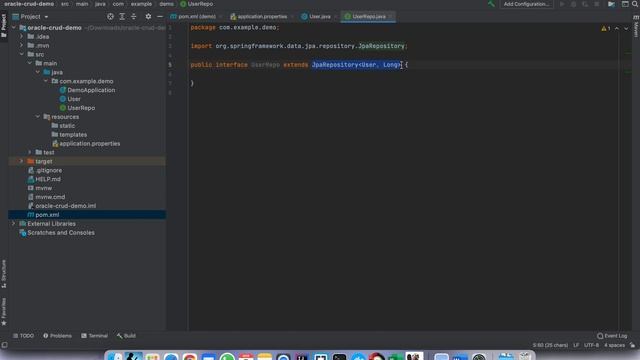The height and width of the screenshot is (360, 640).
Task: Click the Run play icon
Action: point(562,4)
